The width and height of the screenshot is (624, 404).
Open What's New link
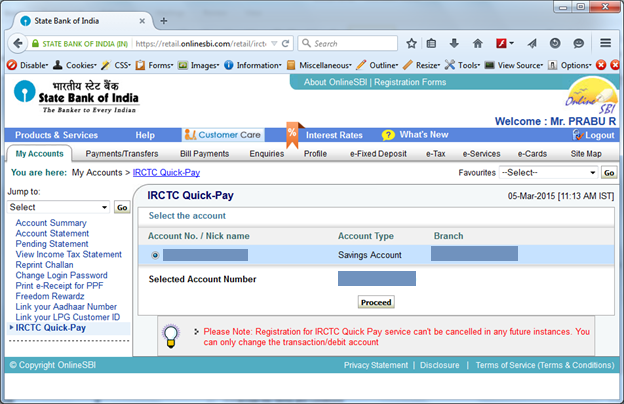tap(424, 135)
